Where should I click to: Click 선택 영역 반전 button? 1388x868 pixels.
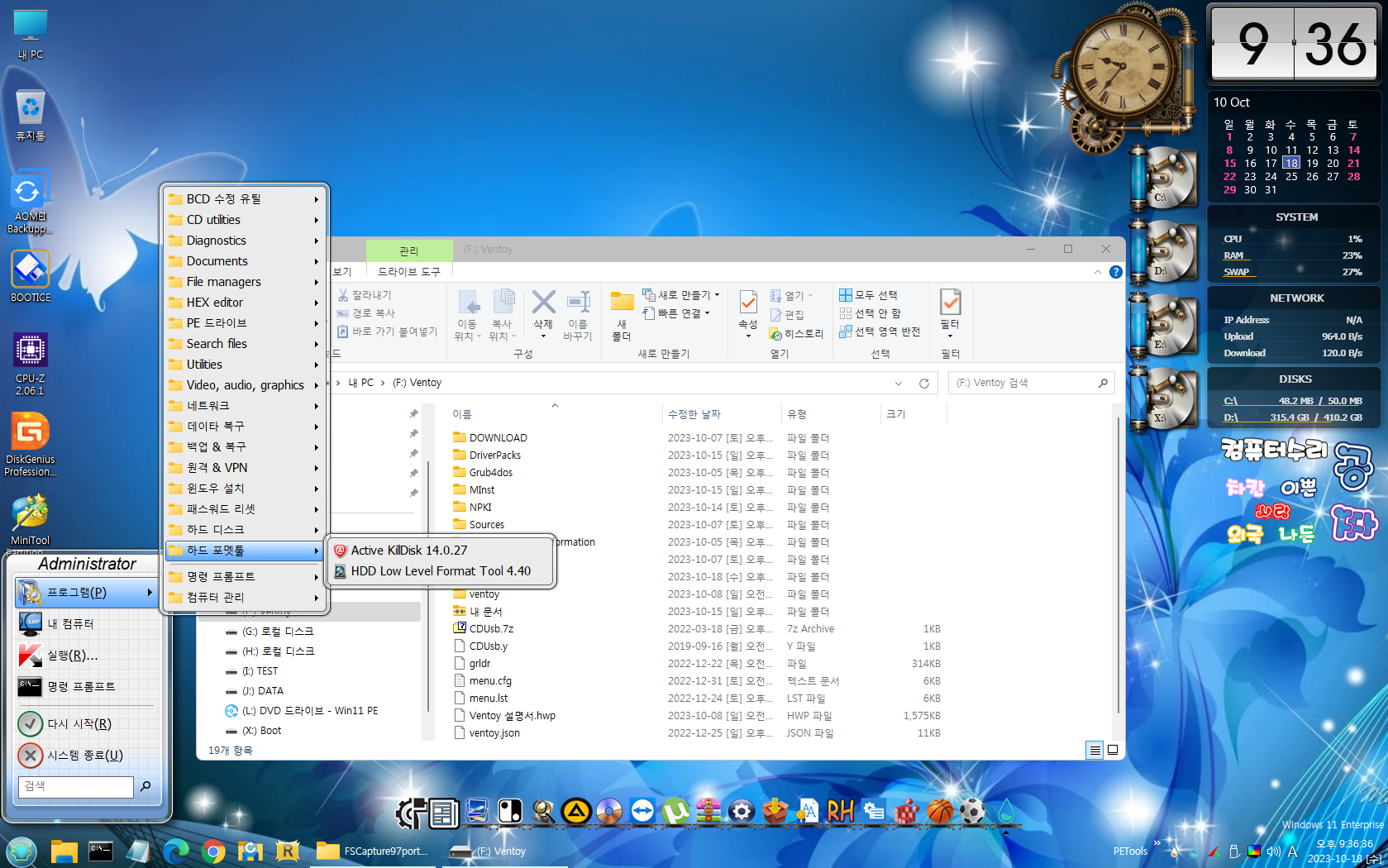coord(880,331)
